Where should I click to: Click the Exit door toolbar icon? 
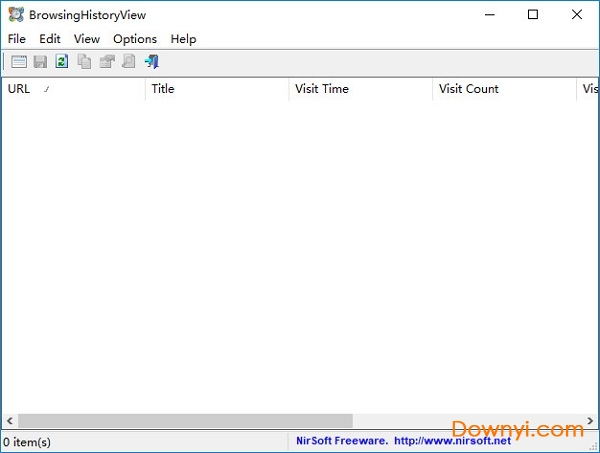(x=151, y=62)
